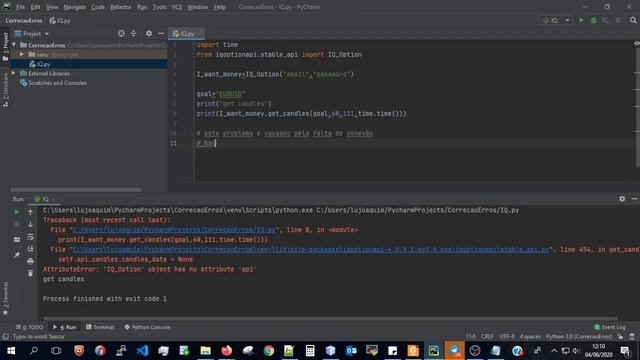Toggle Structure tool window sidebar button
Screen dimensions: 640x360
5,90
